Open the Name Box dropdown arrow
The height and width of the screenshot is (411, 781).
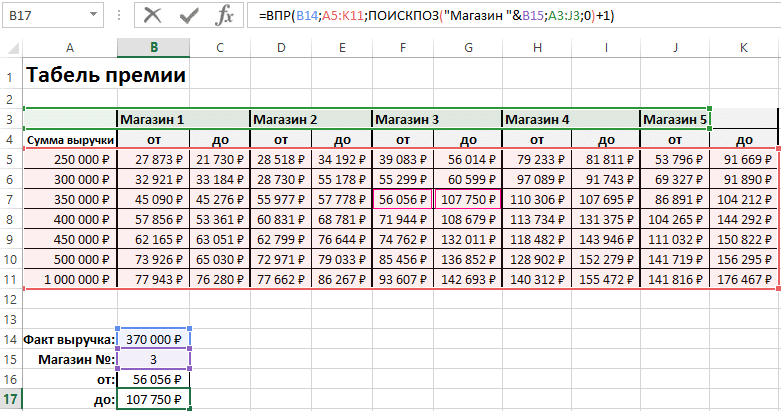(x=92, y=16)
